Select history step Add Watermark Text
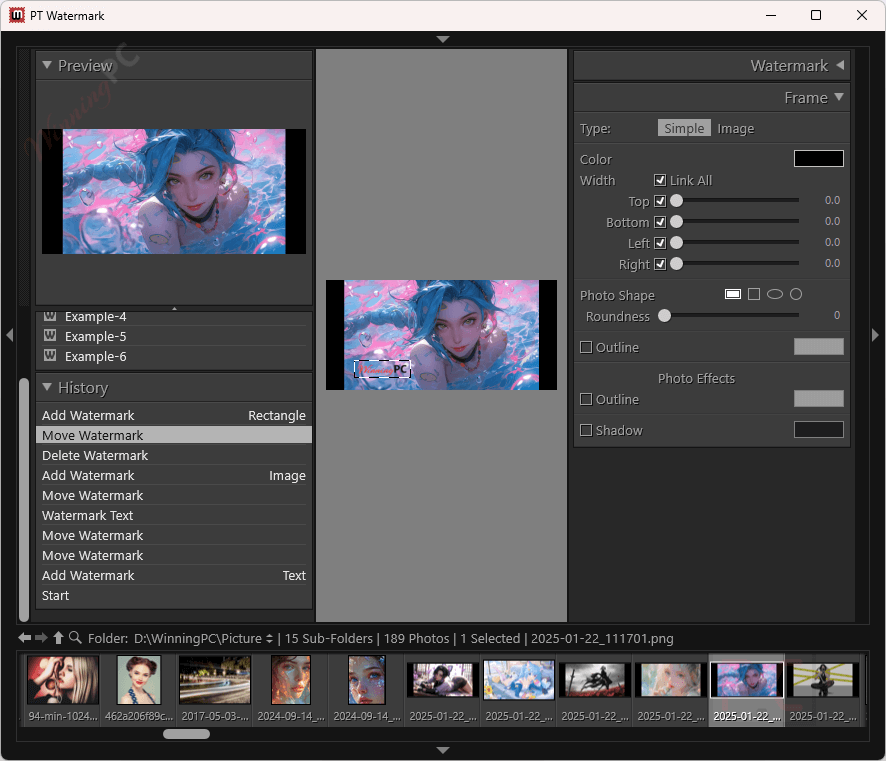 click(x=173, y=575)
